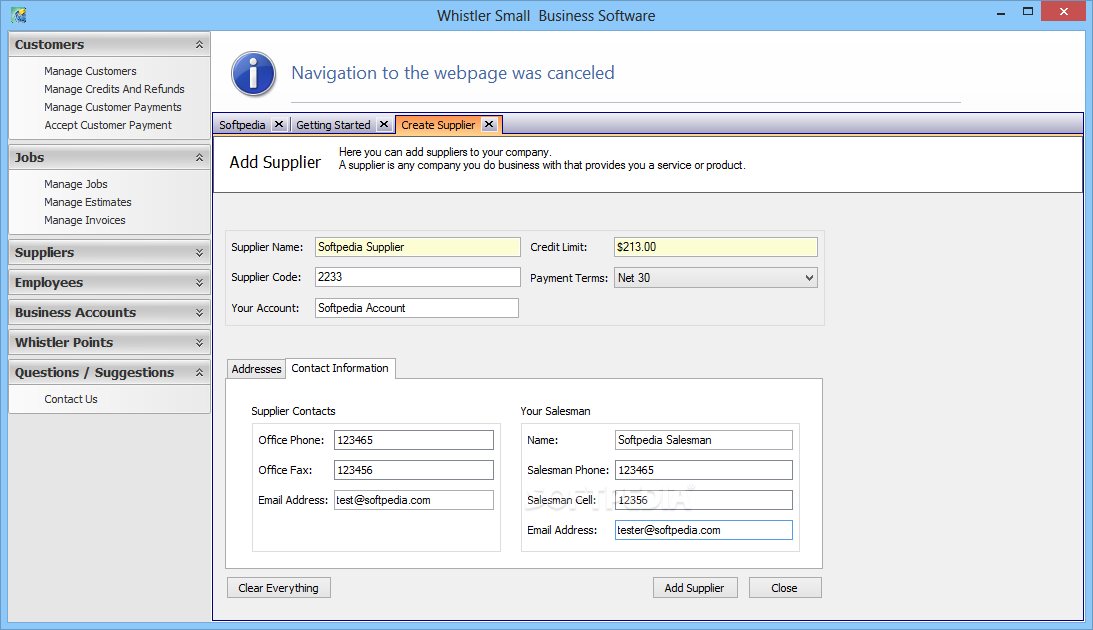
Task: Expand the Whistler Points panel
Action: pos(199,342)
